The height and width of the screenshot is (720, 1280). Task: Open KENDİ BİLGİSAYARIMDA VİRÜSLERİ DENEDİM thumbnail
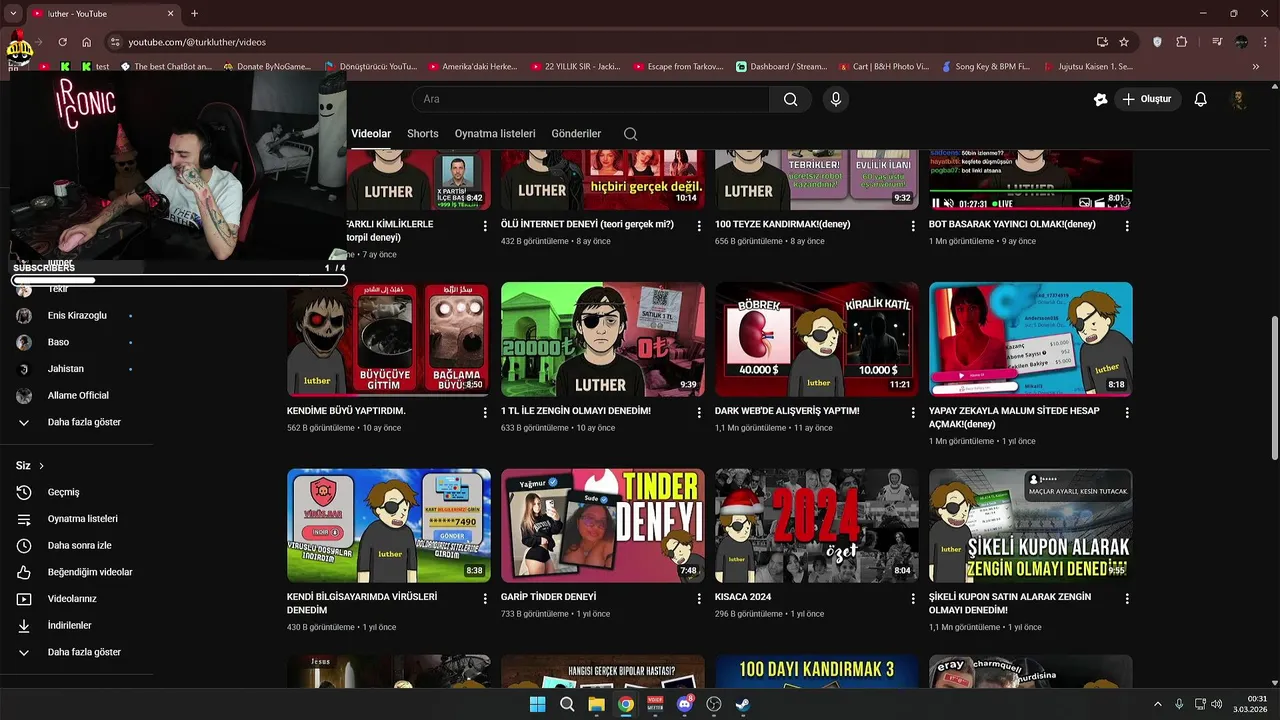(389, 526)
